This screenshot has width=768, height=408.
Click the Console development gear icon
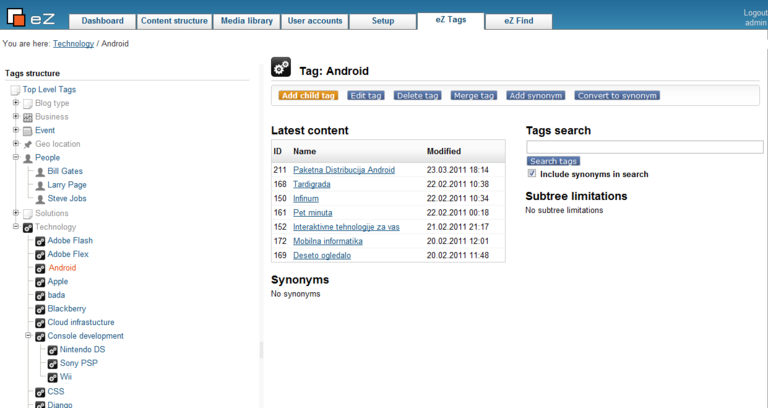click(x=40, y=337)
